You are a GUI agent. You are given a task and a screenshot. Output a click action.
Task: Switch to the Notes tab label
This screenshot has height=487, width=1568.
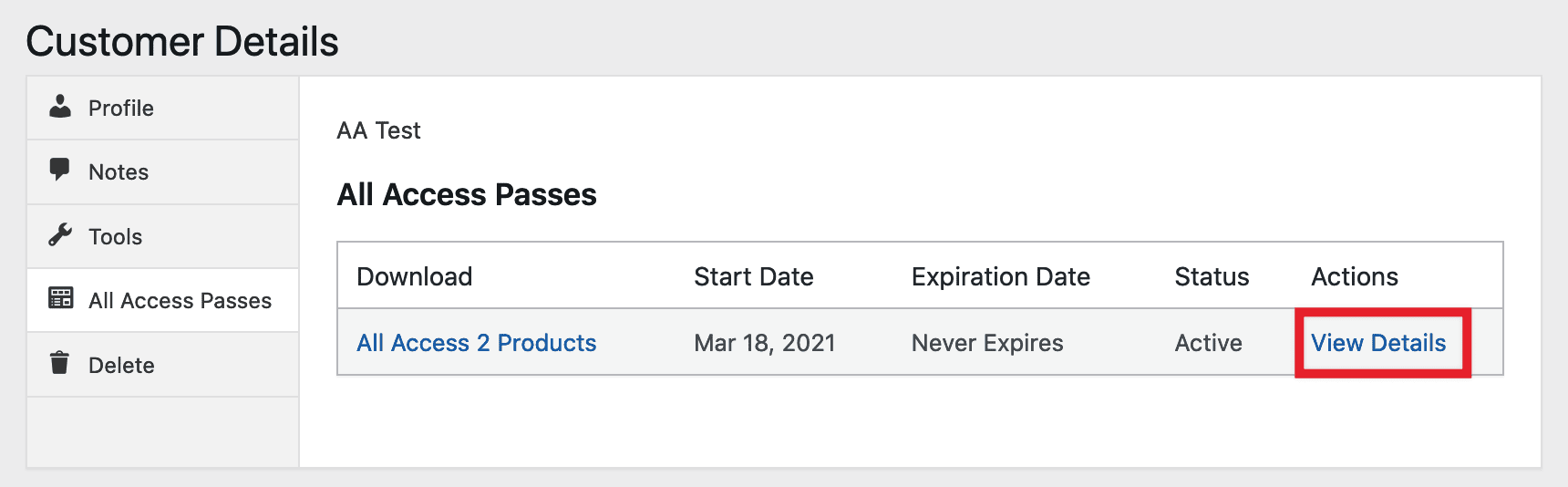click(x=119, y=172)
